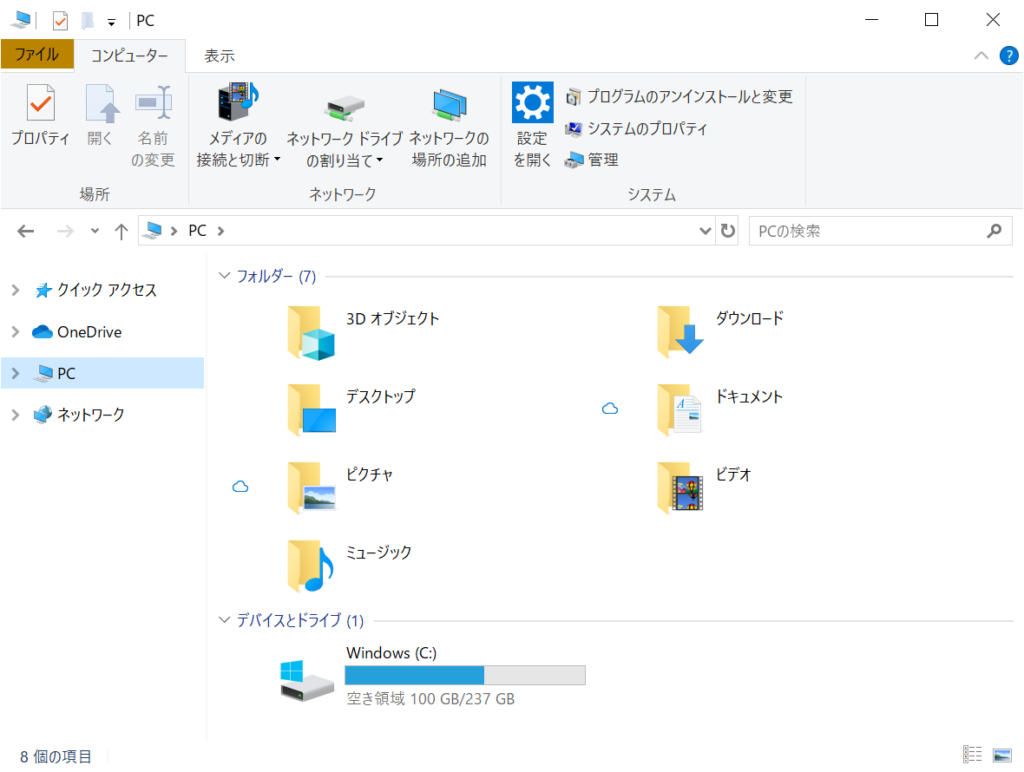This screenshot has width=1024, height=772.
Task: Click プログラムのアンインストールと変更
Action: (x=680, y=97)
